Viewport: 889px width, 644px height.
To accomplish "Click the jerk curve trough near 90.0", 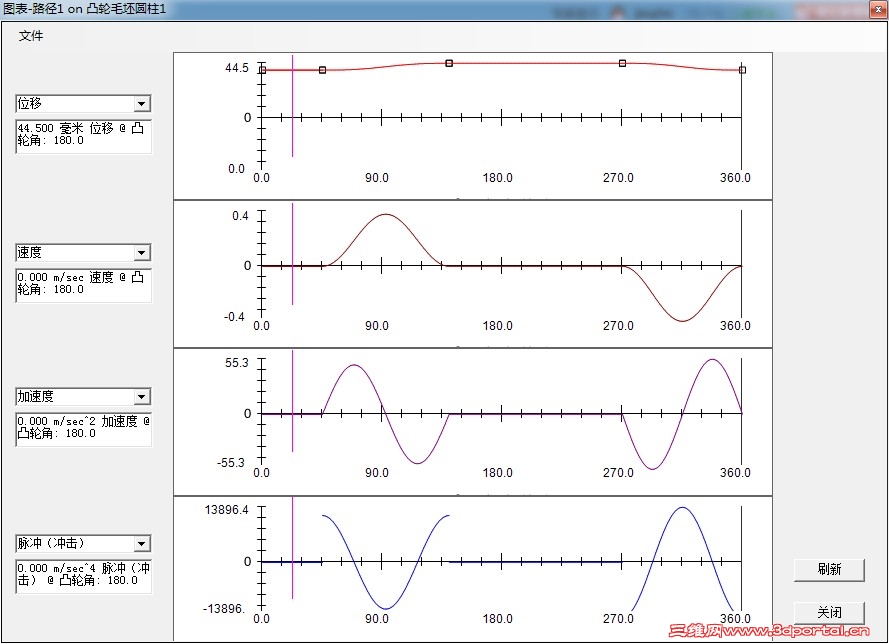I will click(x=386, y=609).
